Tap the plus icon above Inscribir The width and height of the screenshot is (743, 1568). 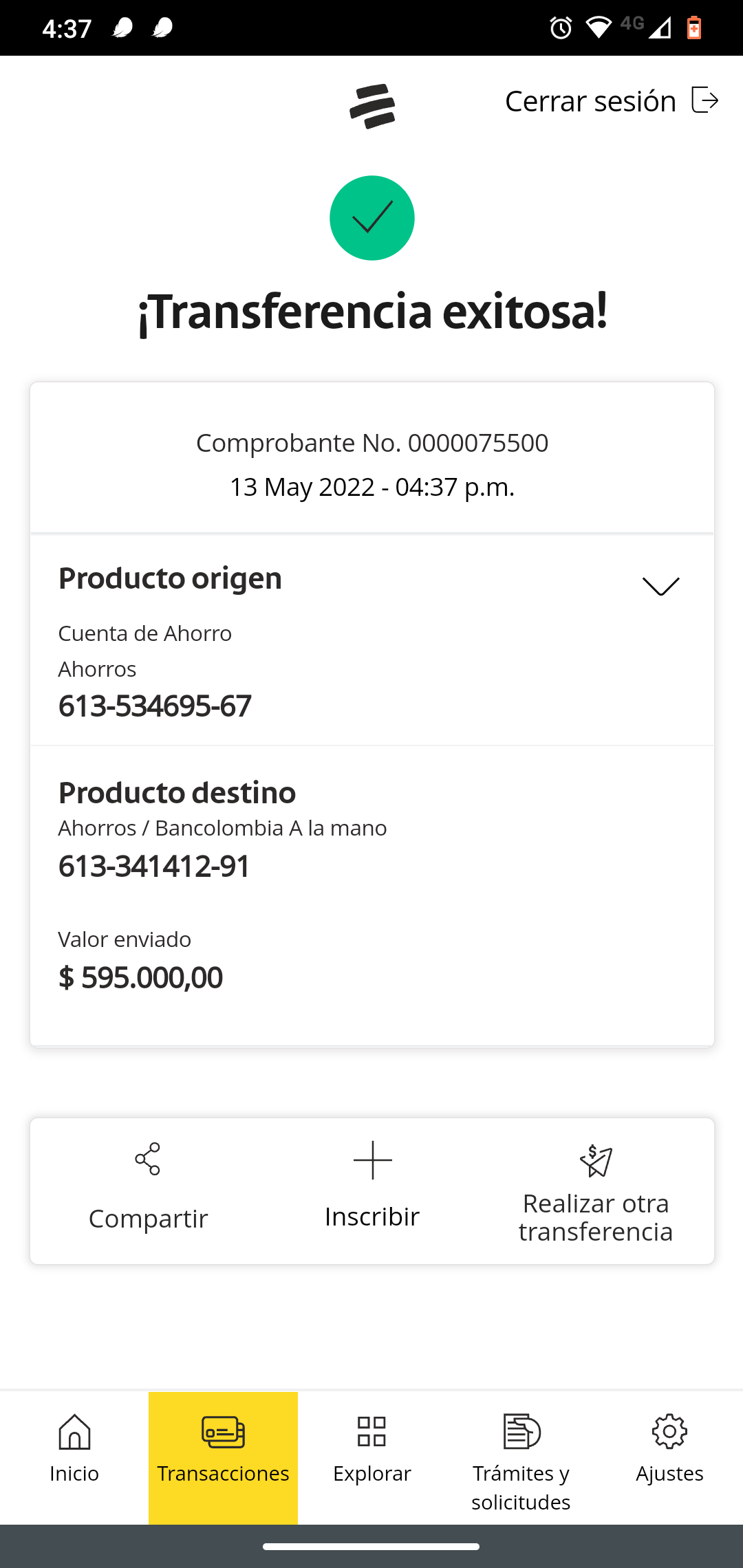(372, 1160)
